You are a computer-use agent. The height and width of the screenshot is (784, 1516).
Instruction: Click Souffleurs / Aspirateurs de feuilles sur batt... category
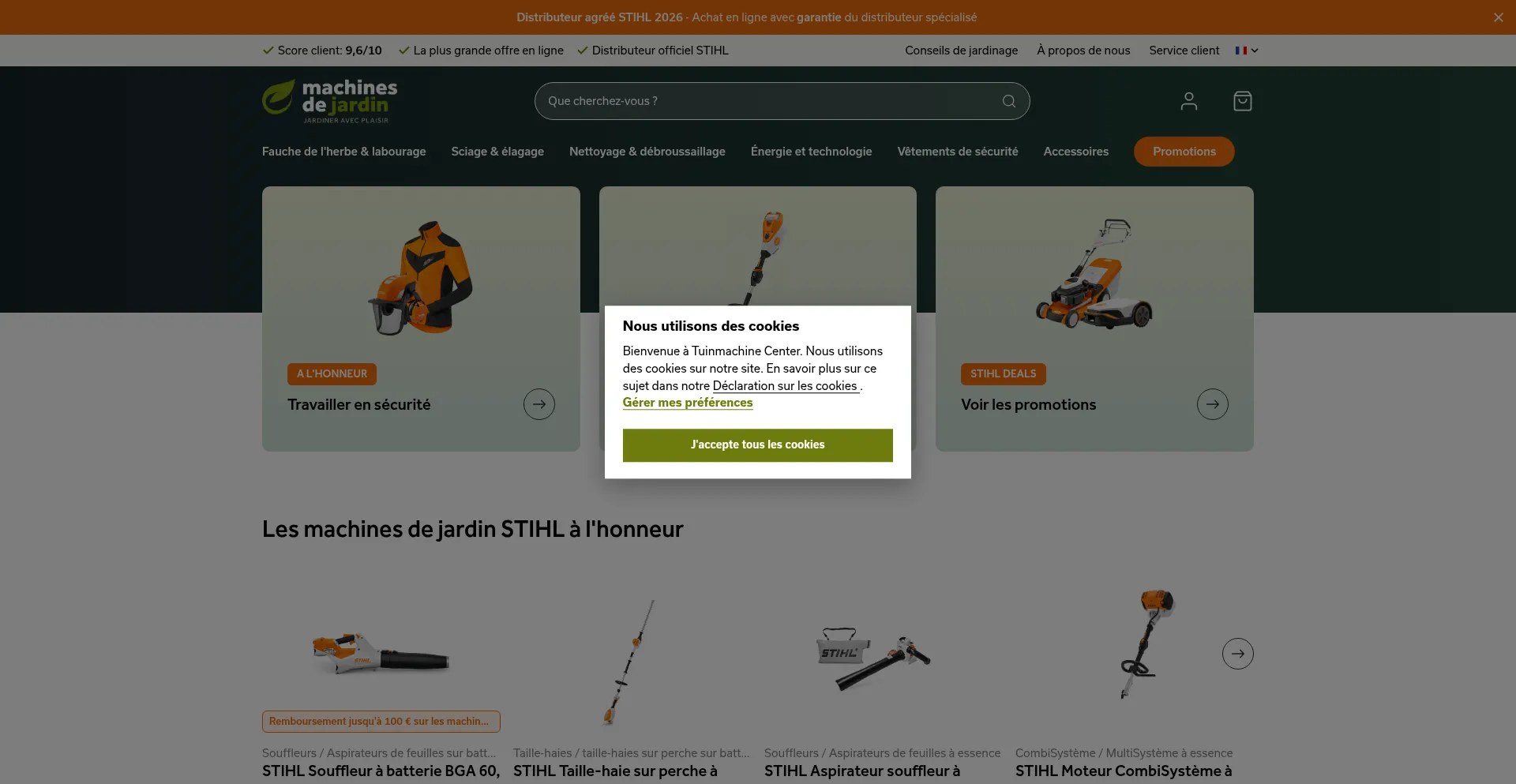(379, 753)
